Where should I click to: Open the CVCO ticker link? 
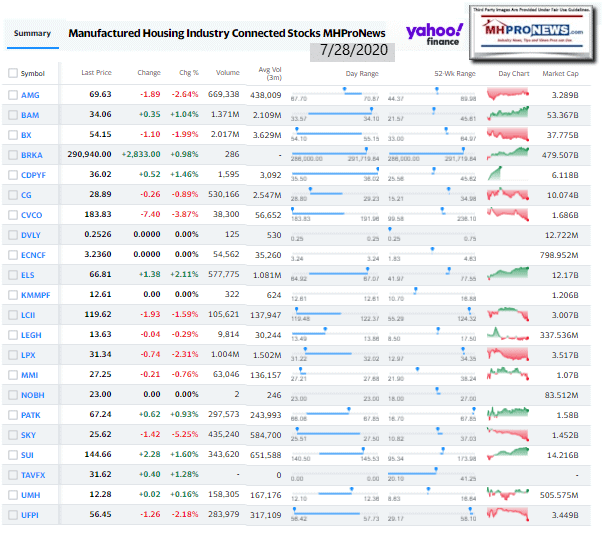coord(32,215)
